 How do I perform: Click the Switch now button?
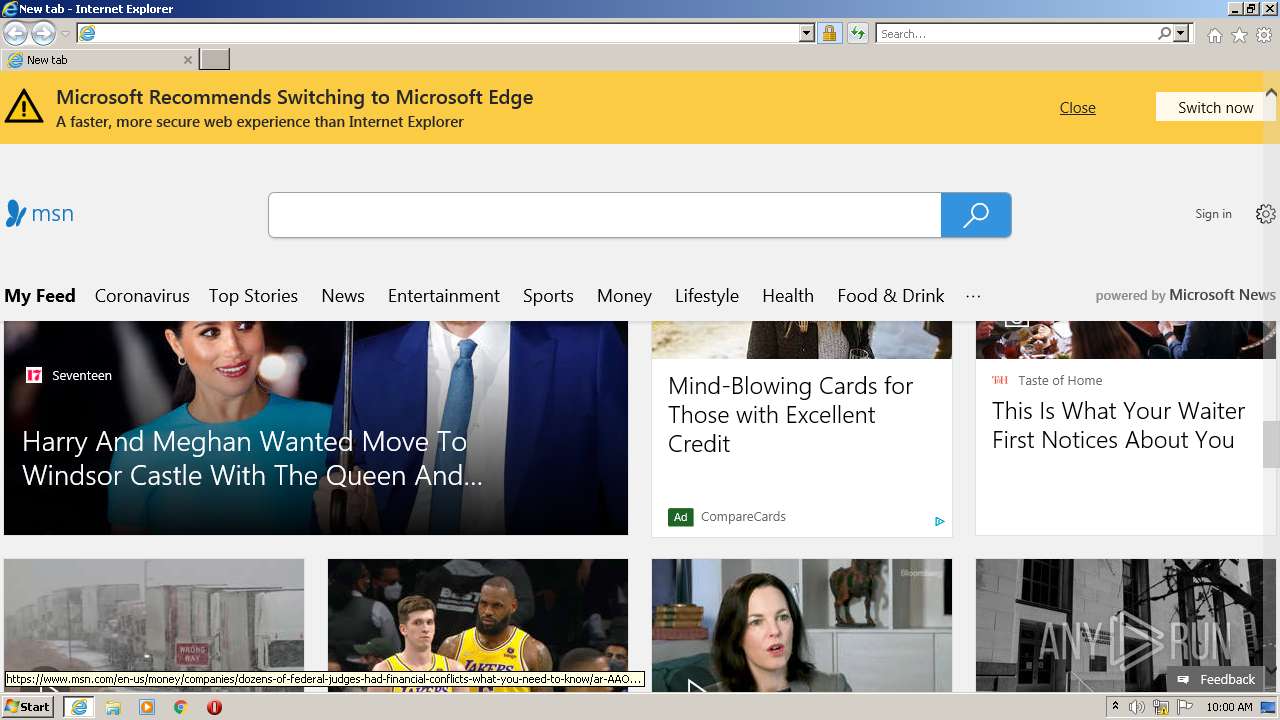[1215, 107]
